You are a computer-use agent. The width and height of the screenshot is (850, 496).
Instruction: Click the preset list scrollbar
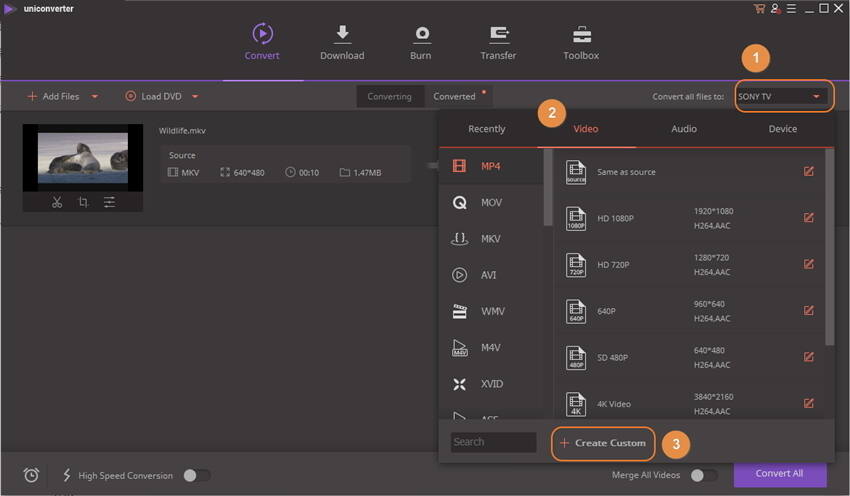point(829,247)
